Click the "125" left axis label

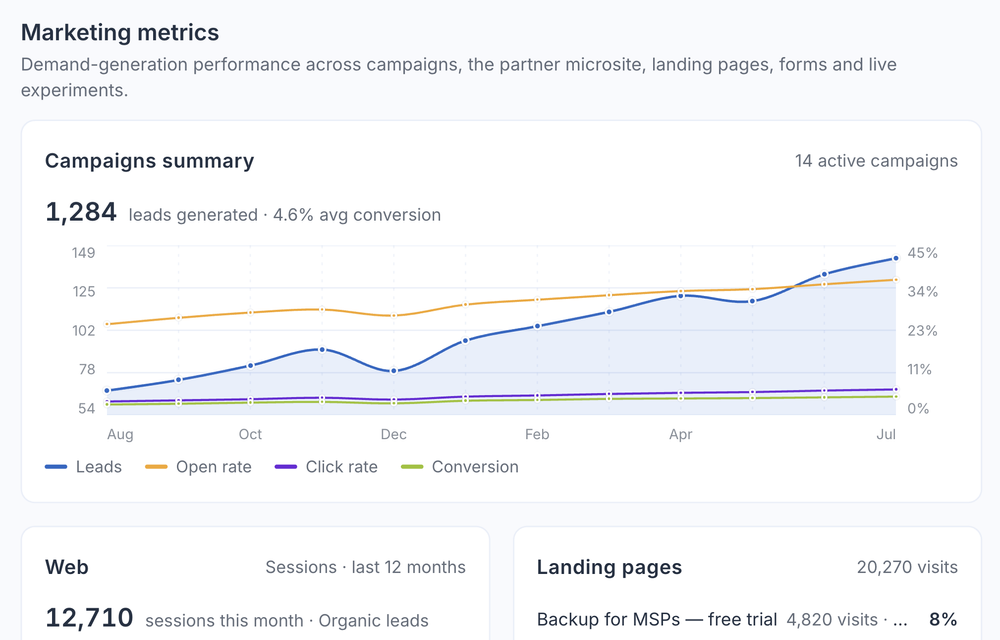pos(84,292)
